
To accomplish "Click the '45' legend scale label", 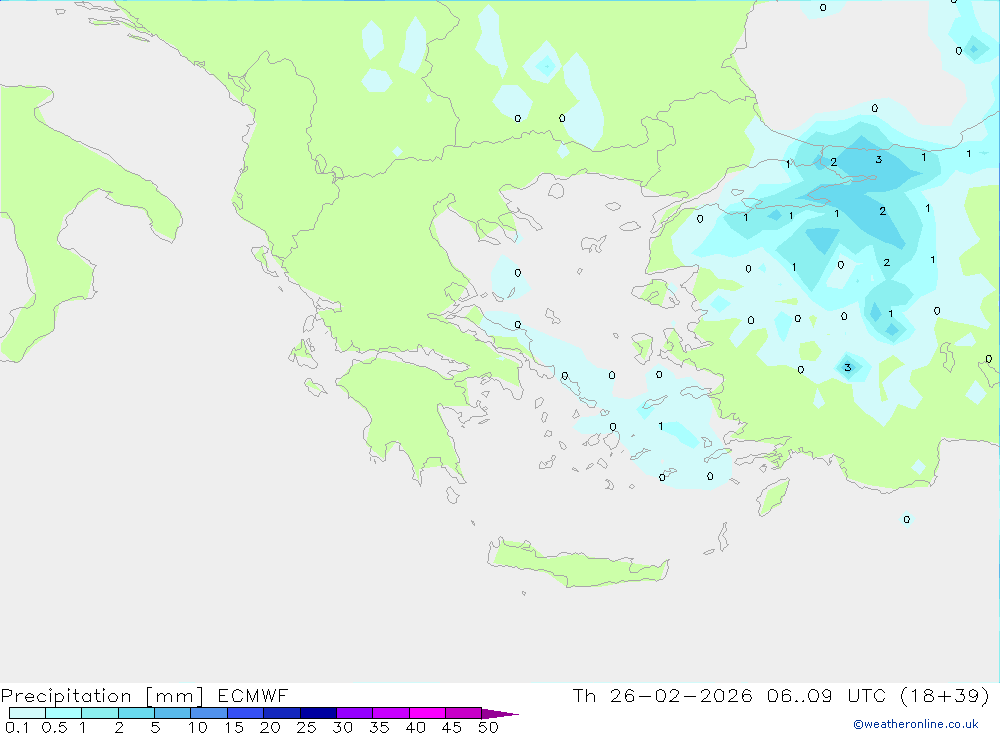I will (x=452, y=727).
